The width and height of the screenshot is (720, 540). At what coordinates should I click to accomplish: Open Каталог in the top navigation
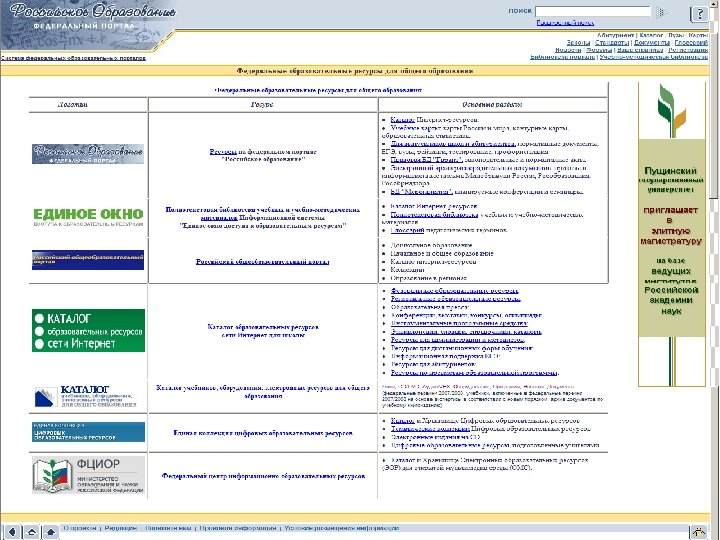pos(651,35)
